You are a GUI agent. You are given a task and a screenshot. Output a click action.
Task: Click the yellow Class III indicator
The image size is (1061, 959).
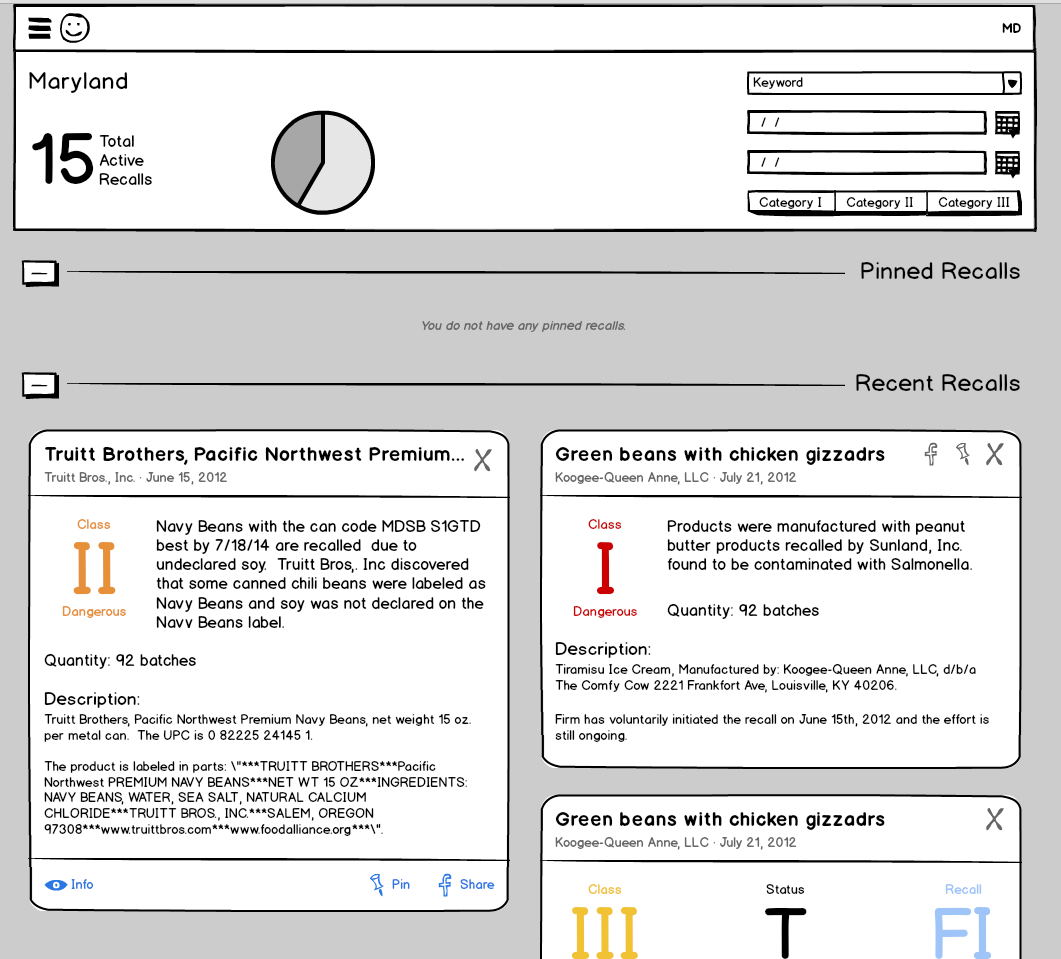[605, 933]
